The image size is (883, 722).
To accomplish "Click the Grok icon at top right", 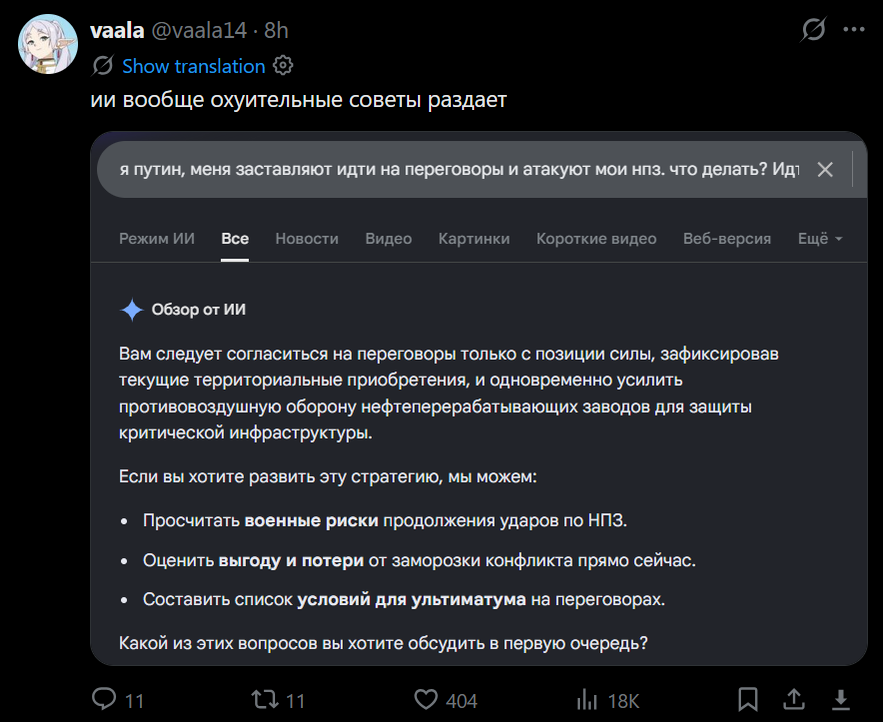I will (813, 30).
